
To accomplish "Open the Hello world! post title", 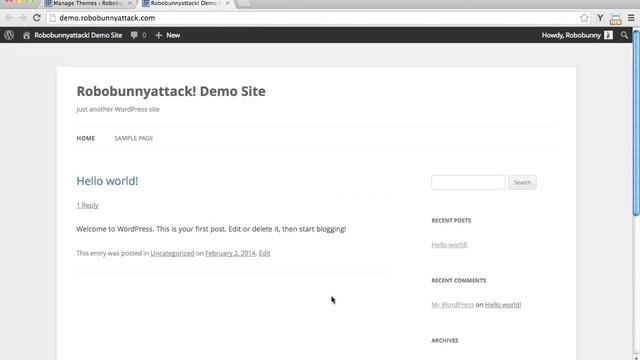I will point(107,181).
